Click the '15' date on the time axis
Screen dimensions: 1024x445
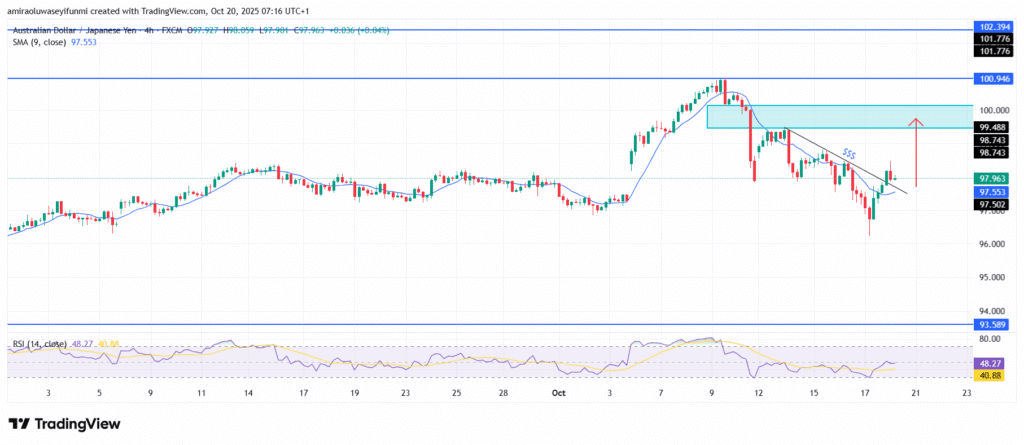click(814, 393)
